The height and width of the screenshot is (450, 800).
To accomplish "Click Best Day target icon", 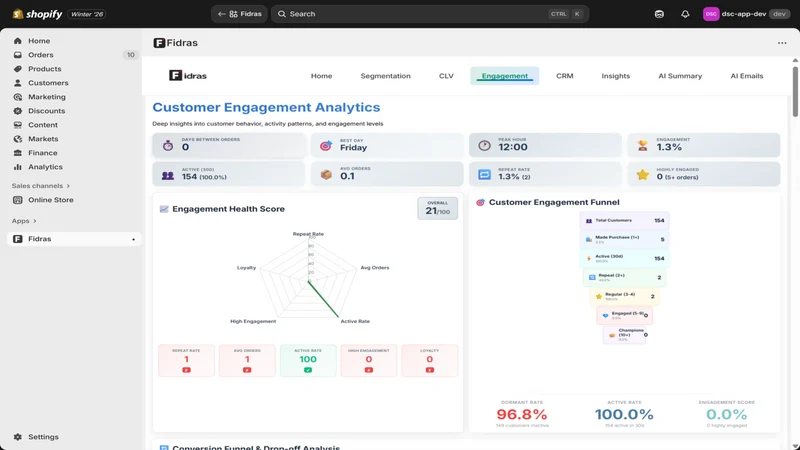I will click(326, 146).
